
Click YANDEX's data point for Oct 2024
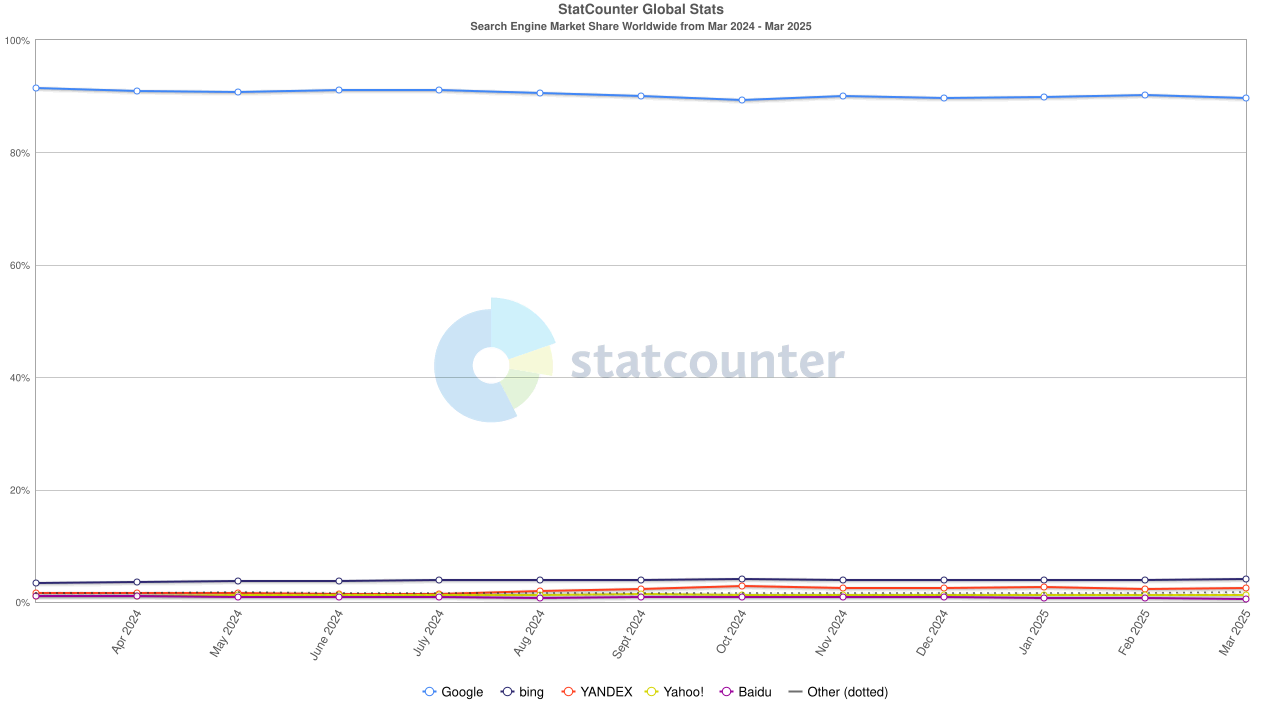[741, 586]
